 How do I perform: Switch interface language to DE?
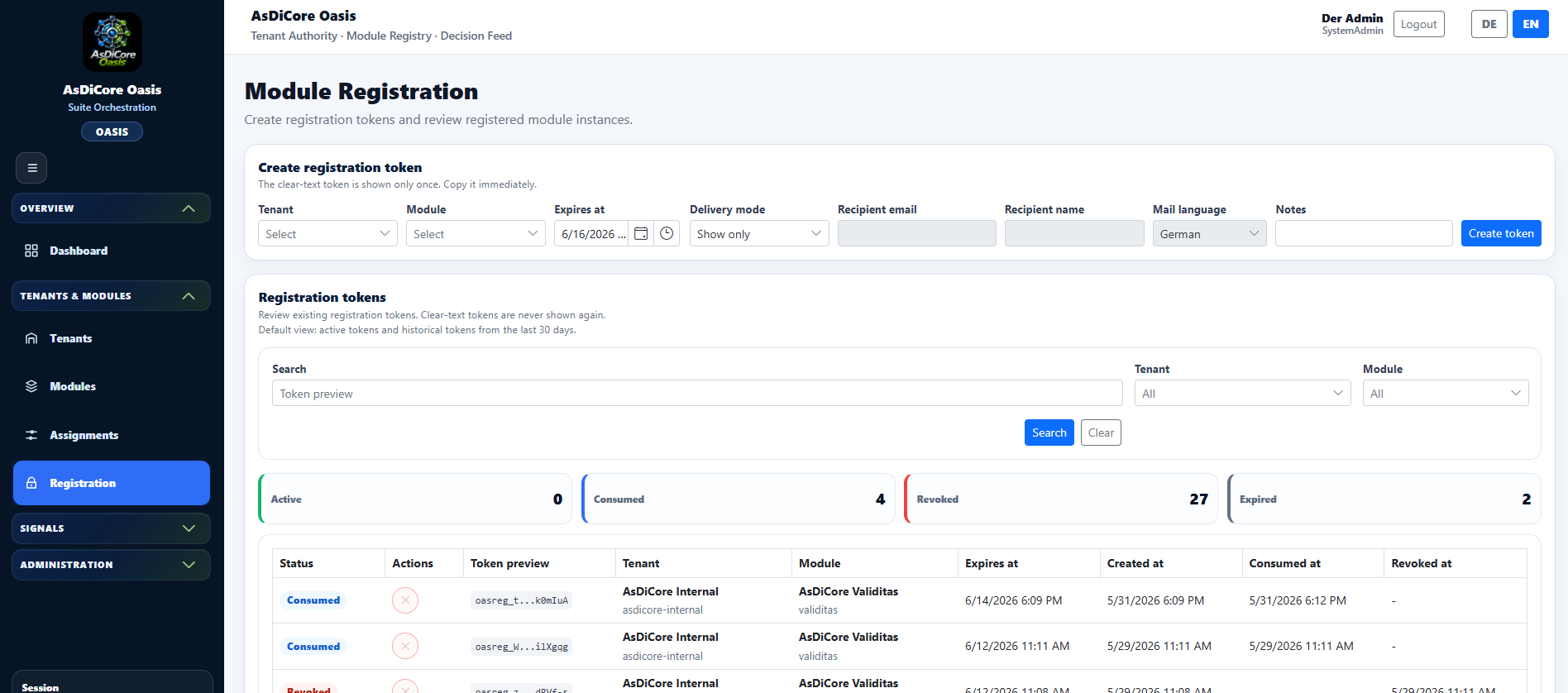1489,24
